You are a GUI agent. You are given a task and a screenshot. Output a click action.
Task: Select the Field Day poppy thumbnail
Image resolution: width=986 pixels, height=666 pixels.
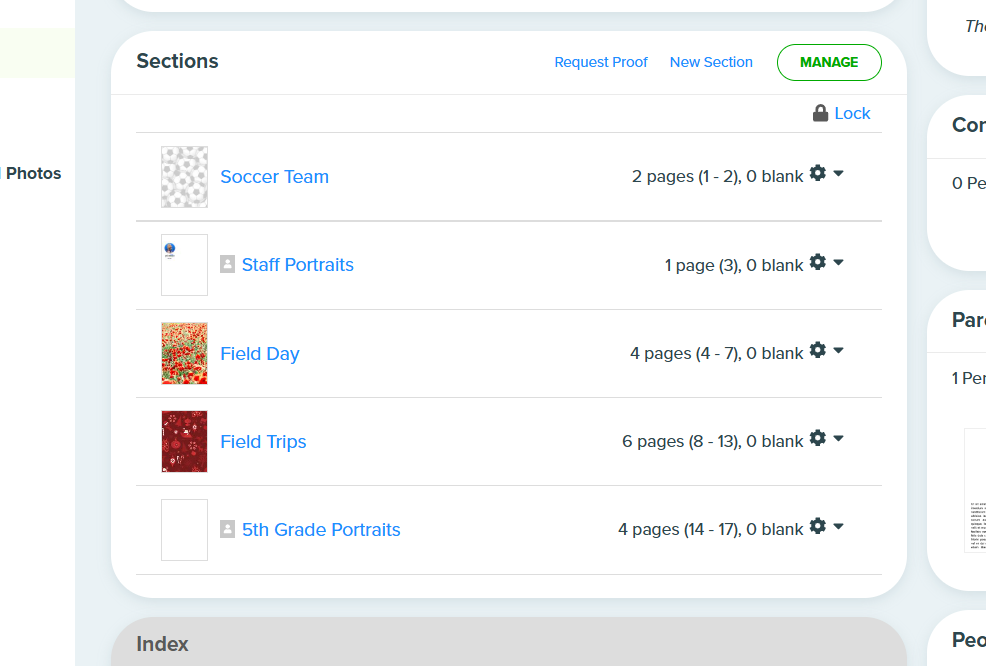(184, 353)
